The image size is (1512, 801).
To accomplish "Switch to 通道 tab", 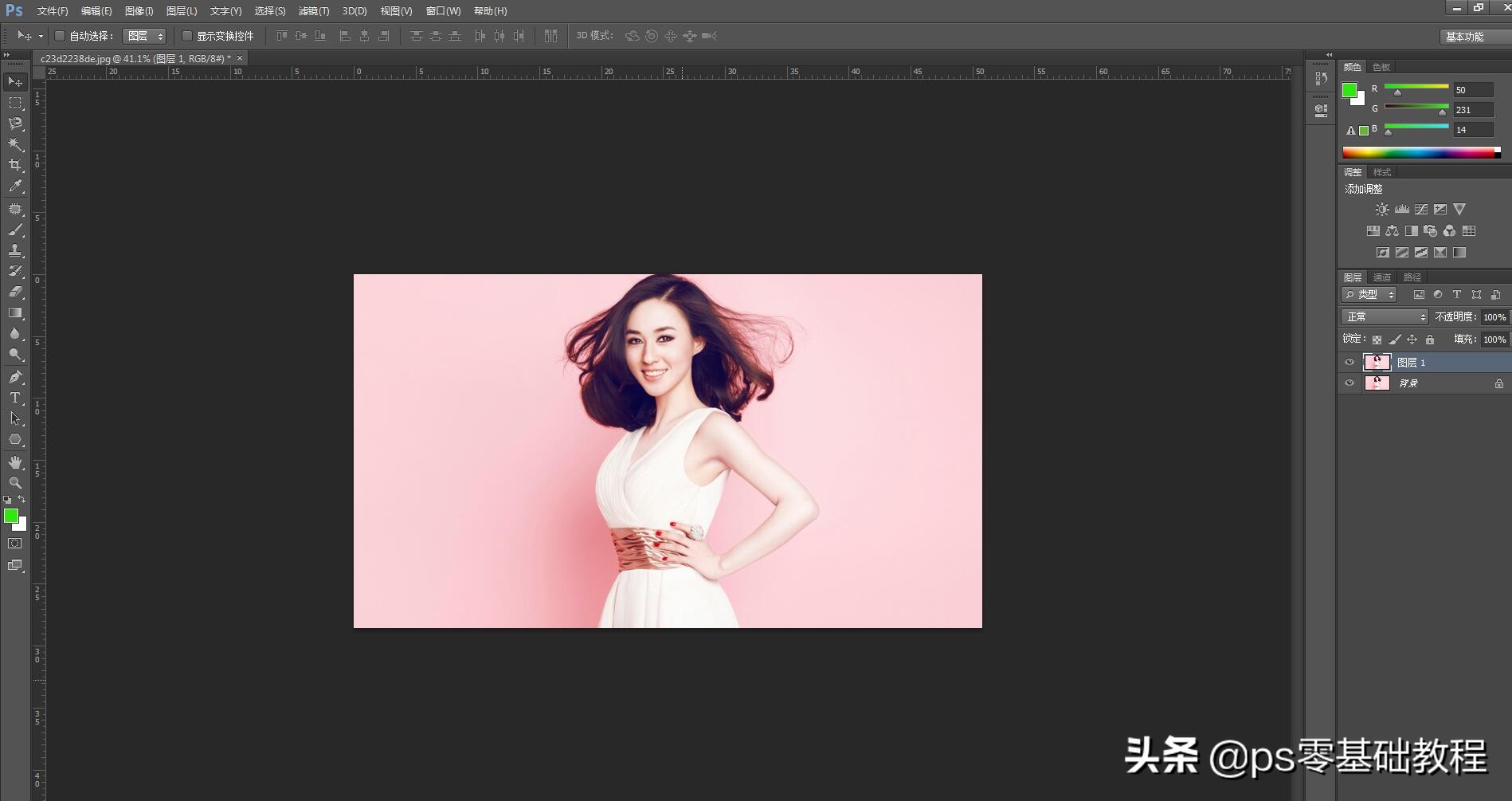I will click(1382, 277).
